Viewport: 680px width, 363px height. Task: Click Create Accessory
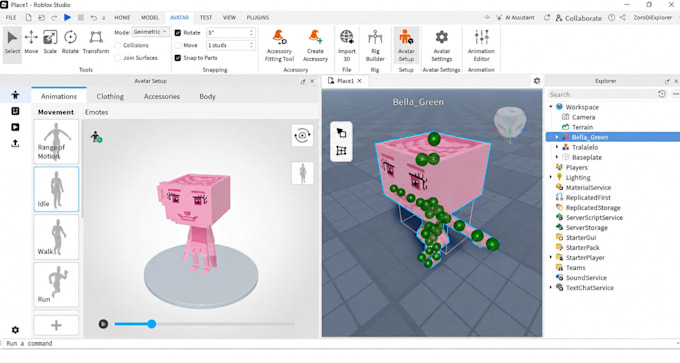(x=315, y=45)
